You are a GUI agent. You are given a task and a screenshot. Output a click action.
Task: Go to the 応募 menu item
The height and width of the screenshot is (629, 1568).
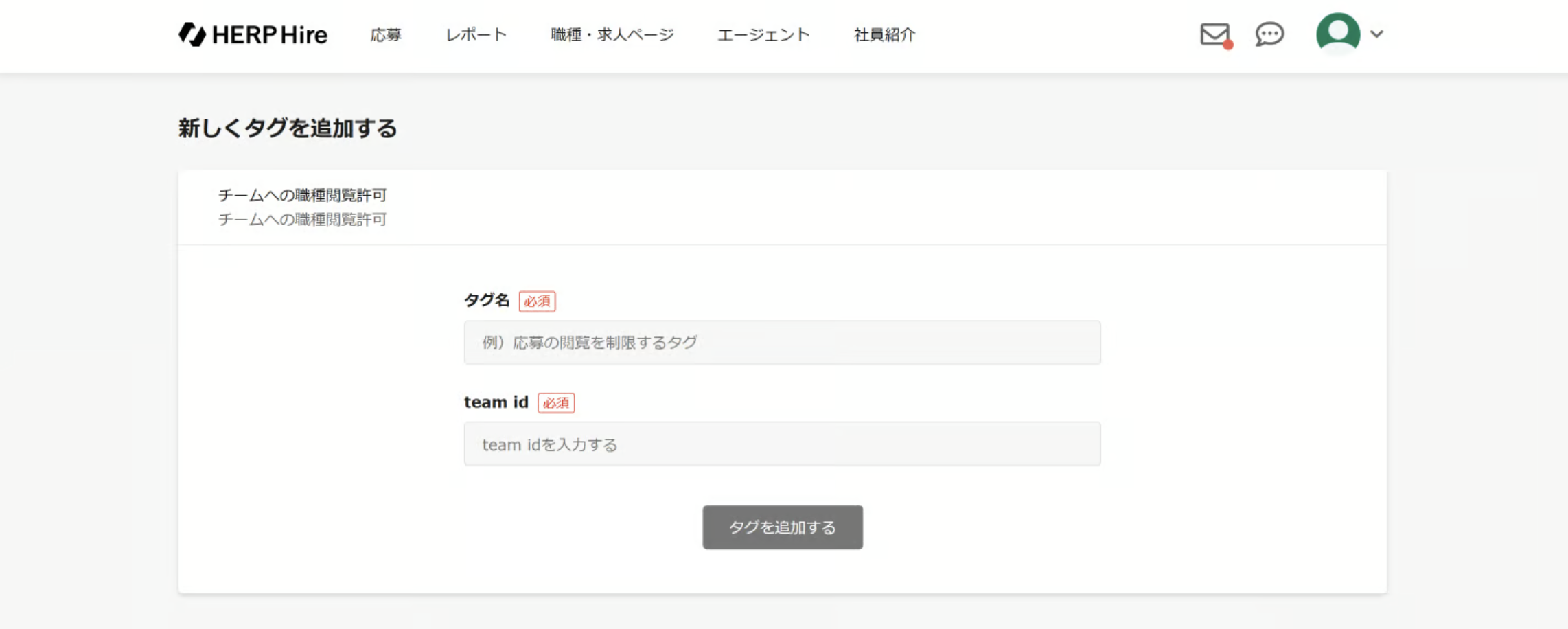click(386, 34)
